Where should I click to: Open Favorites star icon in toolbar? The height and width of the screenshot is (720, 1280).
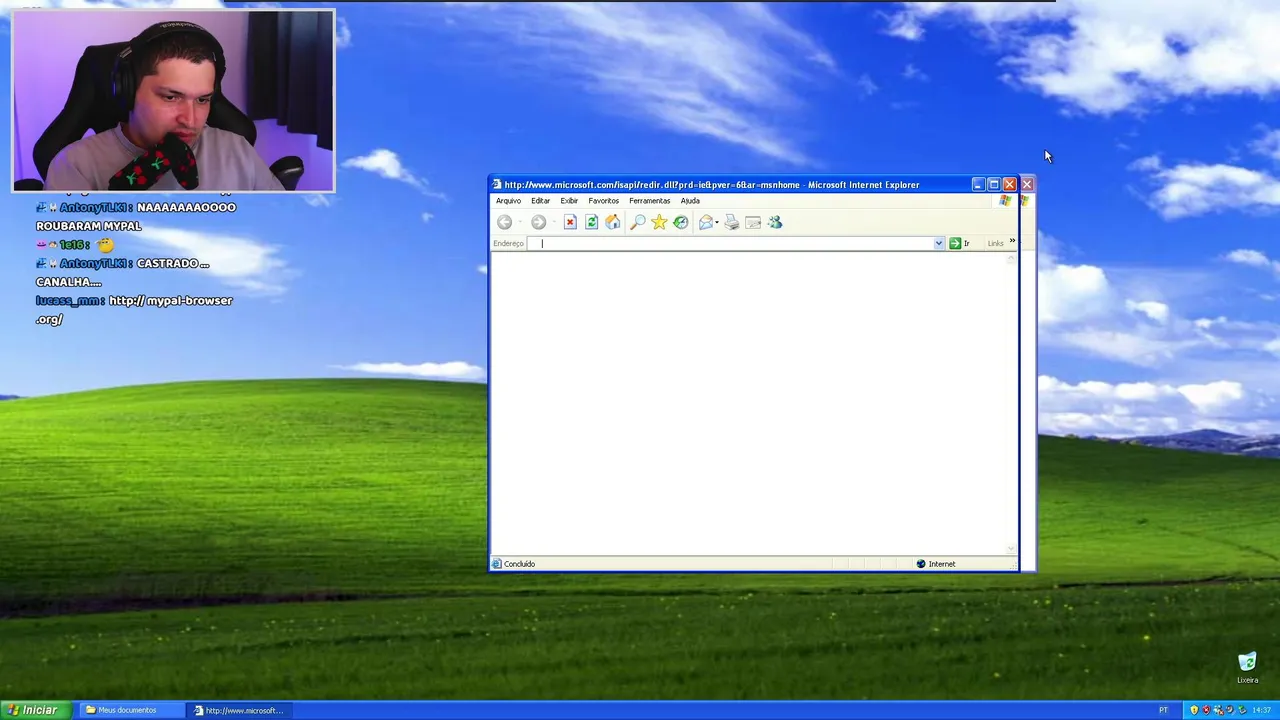[659, 222]
